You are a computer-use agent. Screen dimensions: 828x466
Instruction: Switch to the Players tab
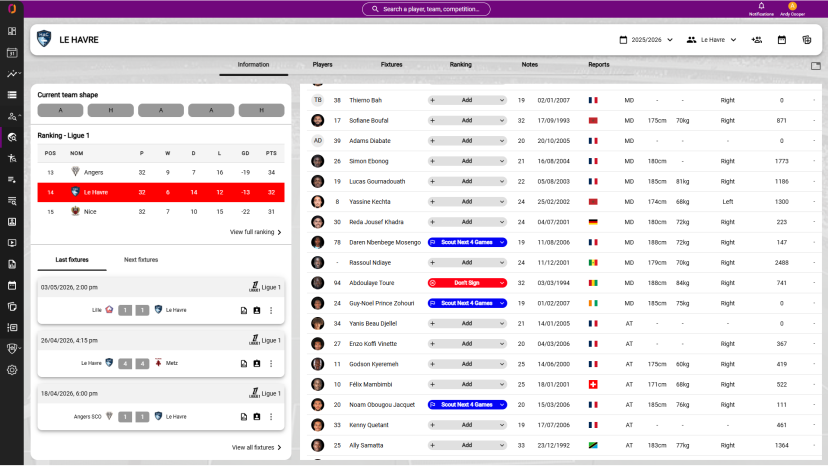pos(322,64)
